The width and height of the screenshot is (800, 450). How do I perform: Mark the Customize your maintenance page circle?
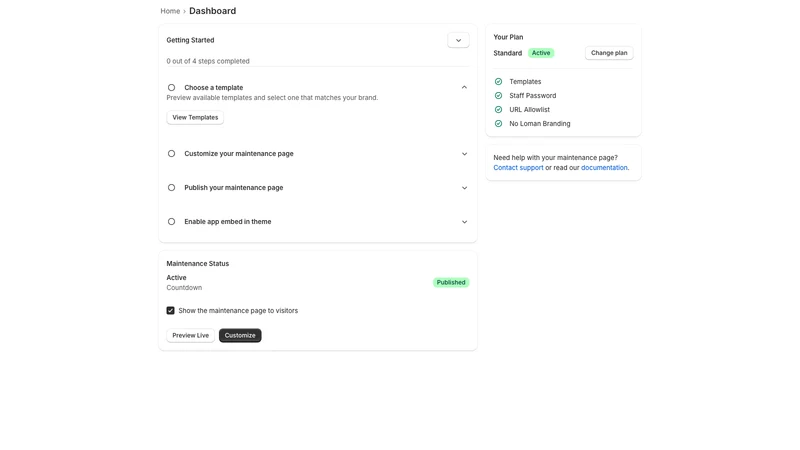coord(171,154)
